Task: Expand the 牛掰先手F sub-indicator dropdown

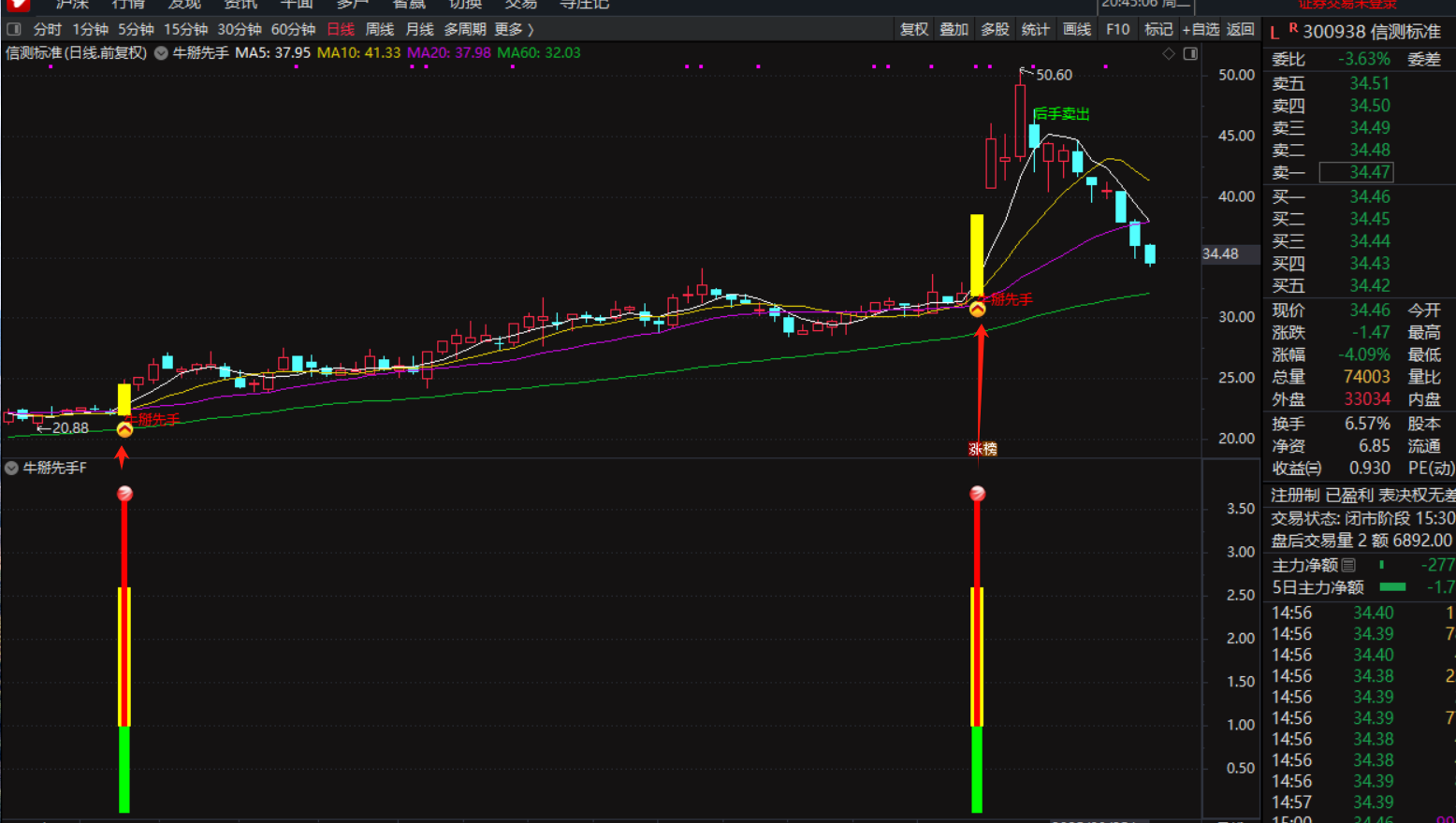Action: (11, 468)
